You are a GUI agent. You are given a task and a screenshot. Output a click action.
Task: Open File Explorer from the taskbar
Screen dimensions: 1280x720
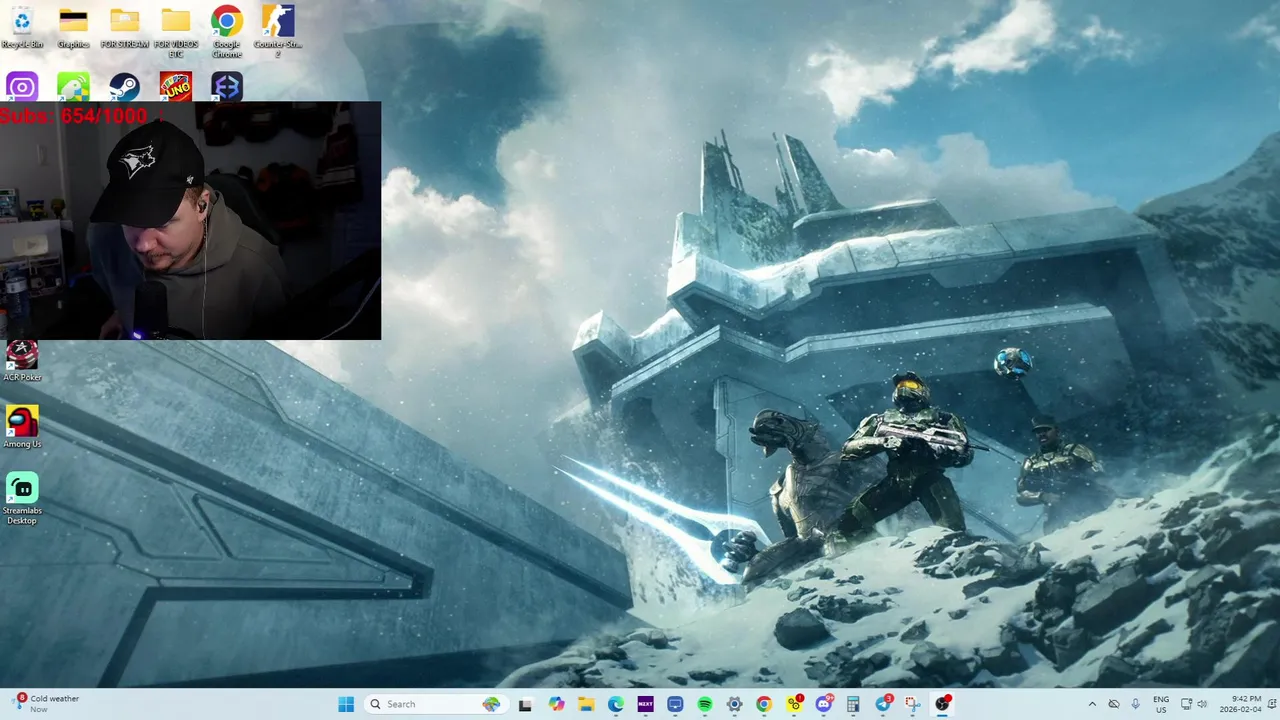(586, 704)
